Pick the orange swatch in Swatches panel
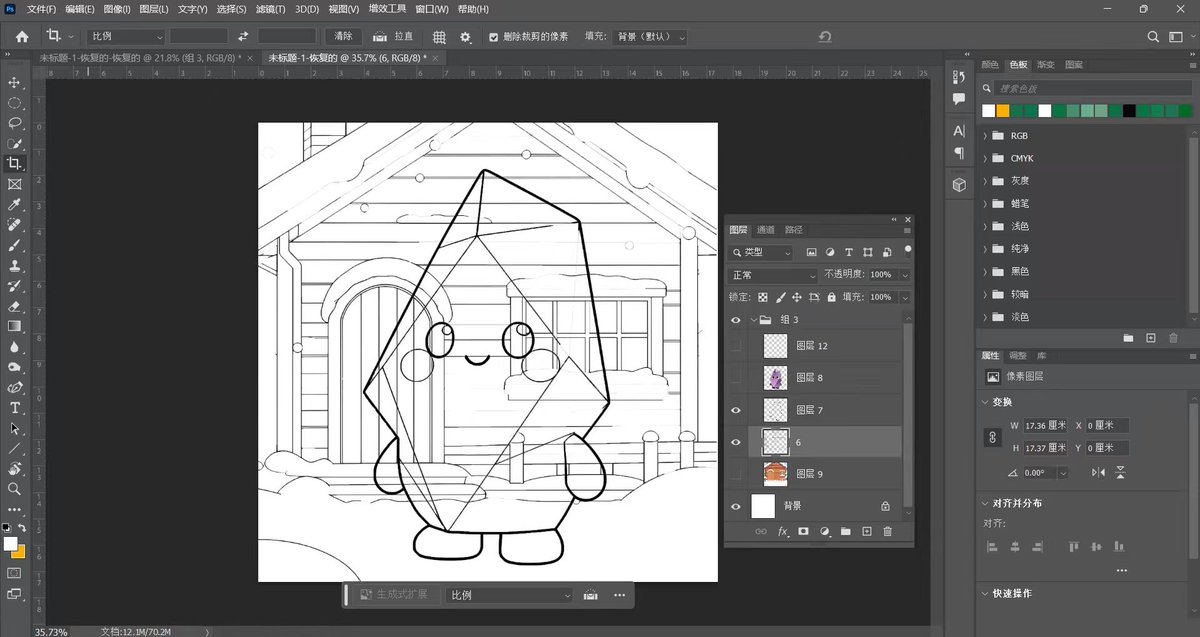Image resolution: width=1200 pixels, height=637 pixels. click(x=1003, y=111)
